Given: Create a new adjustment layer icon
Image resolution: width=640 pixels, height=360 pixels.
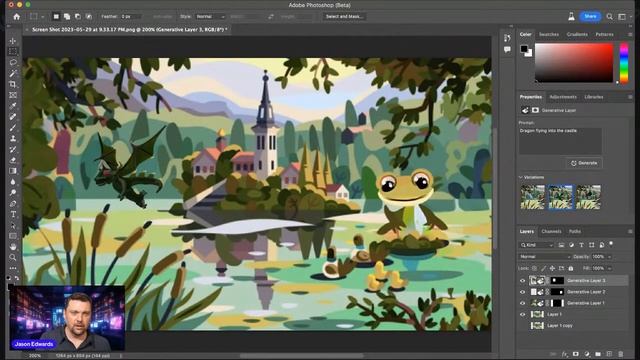Looking at the screenshot, I should pos(587,354).
